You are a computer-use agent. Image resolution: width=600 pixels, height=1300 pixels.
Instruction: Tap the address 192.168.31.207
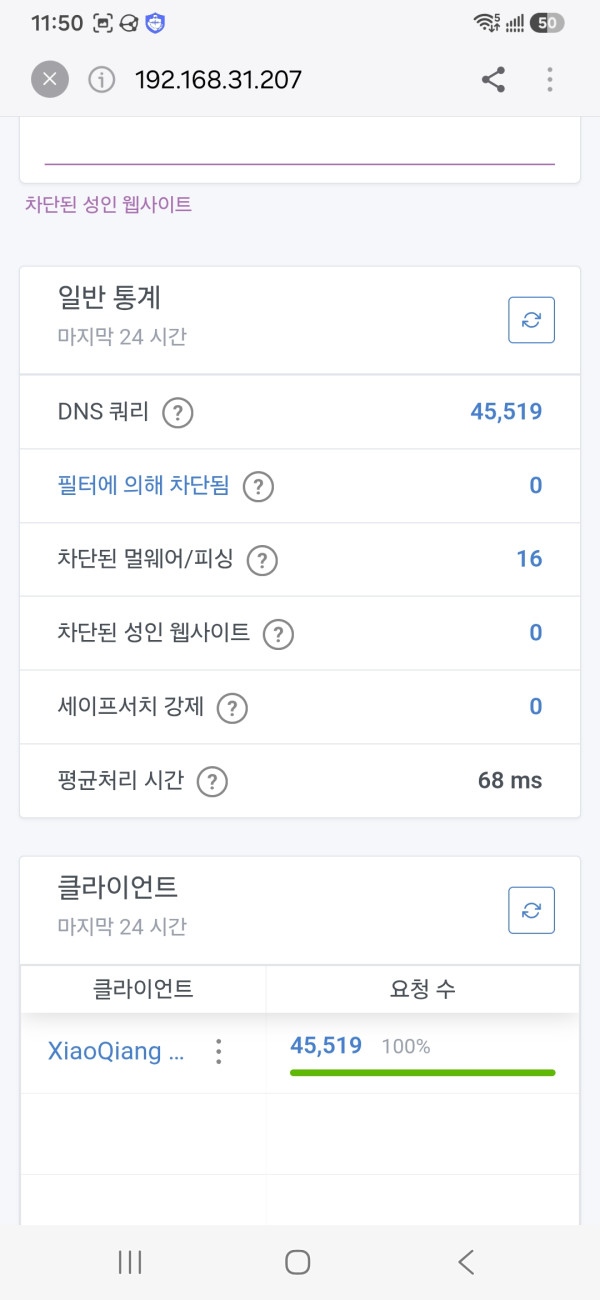click(x=218, y=80)
